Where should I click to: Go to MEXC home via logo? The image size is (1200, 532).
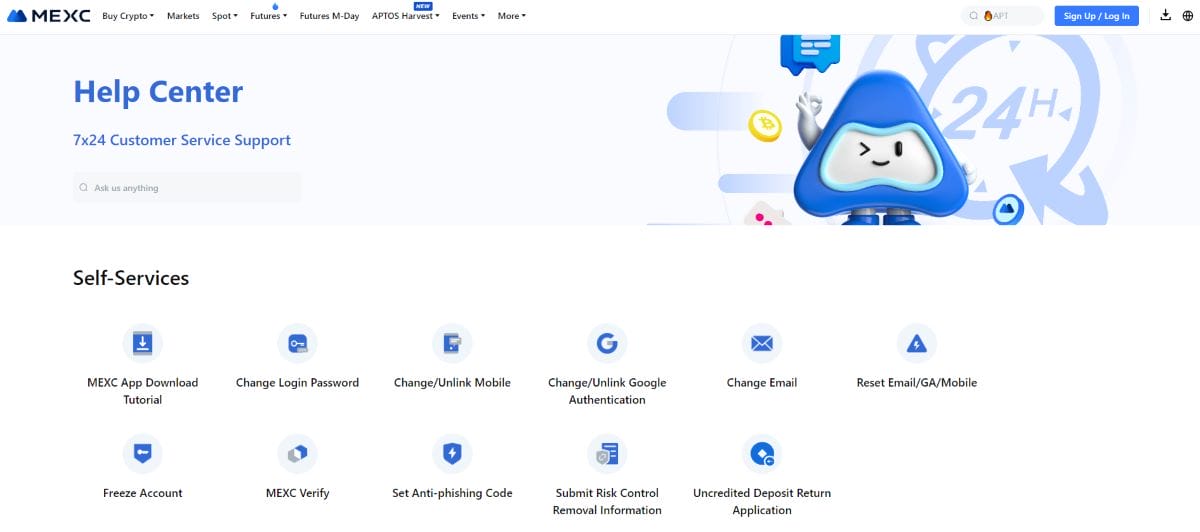(x=48, y=16)
